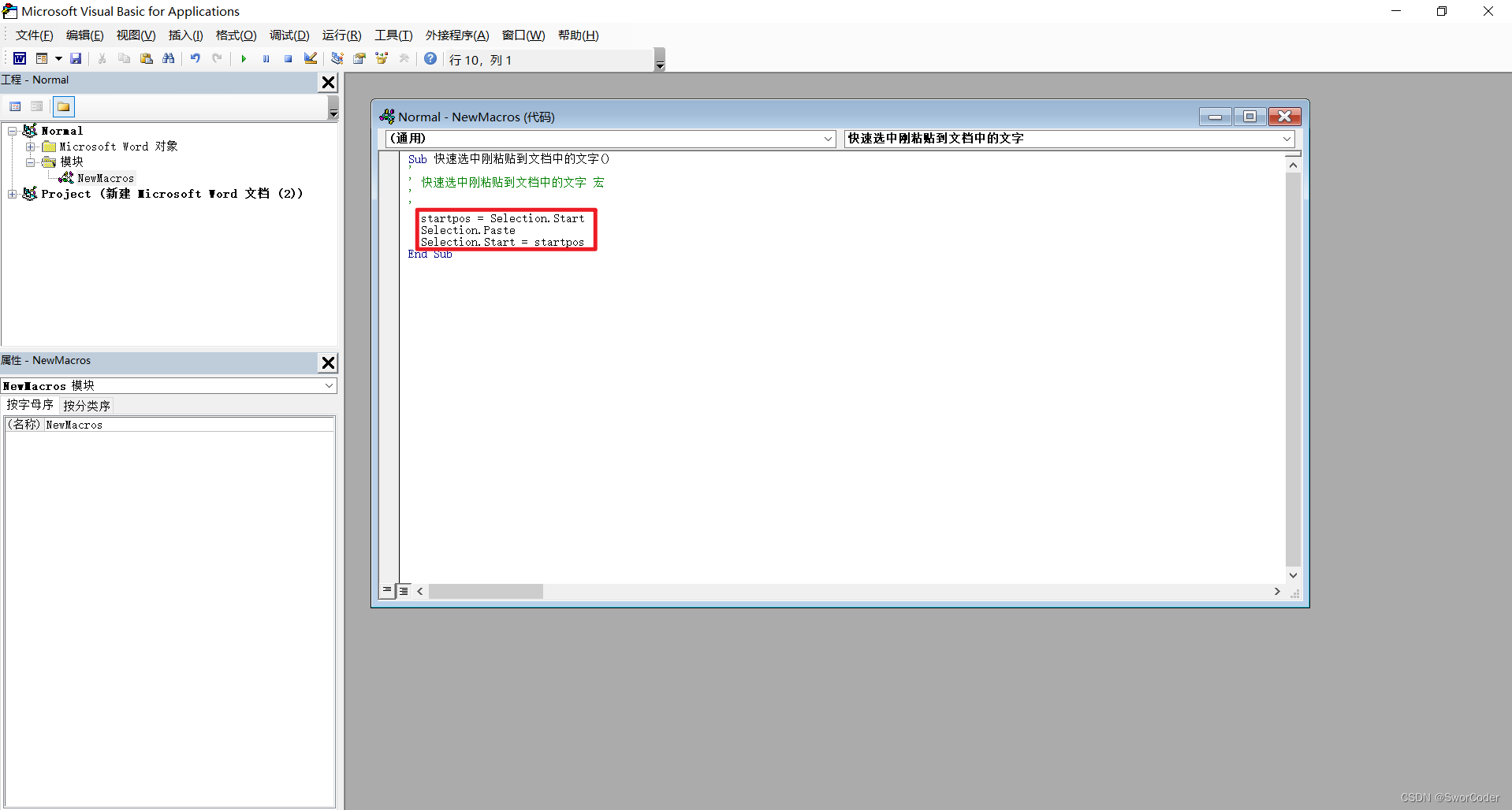Open the Insert object dropdown arrow
This screenshot has width=1512, height=810.
58,59
